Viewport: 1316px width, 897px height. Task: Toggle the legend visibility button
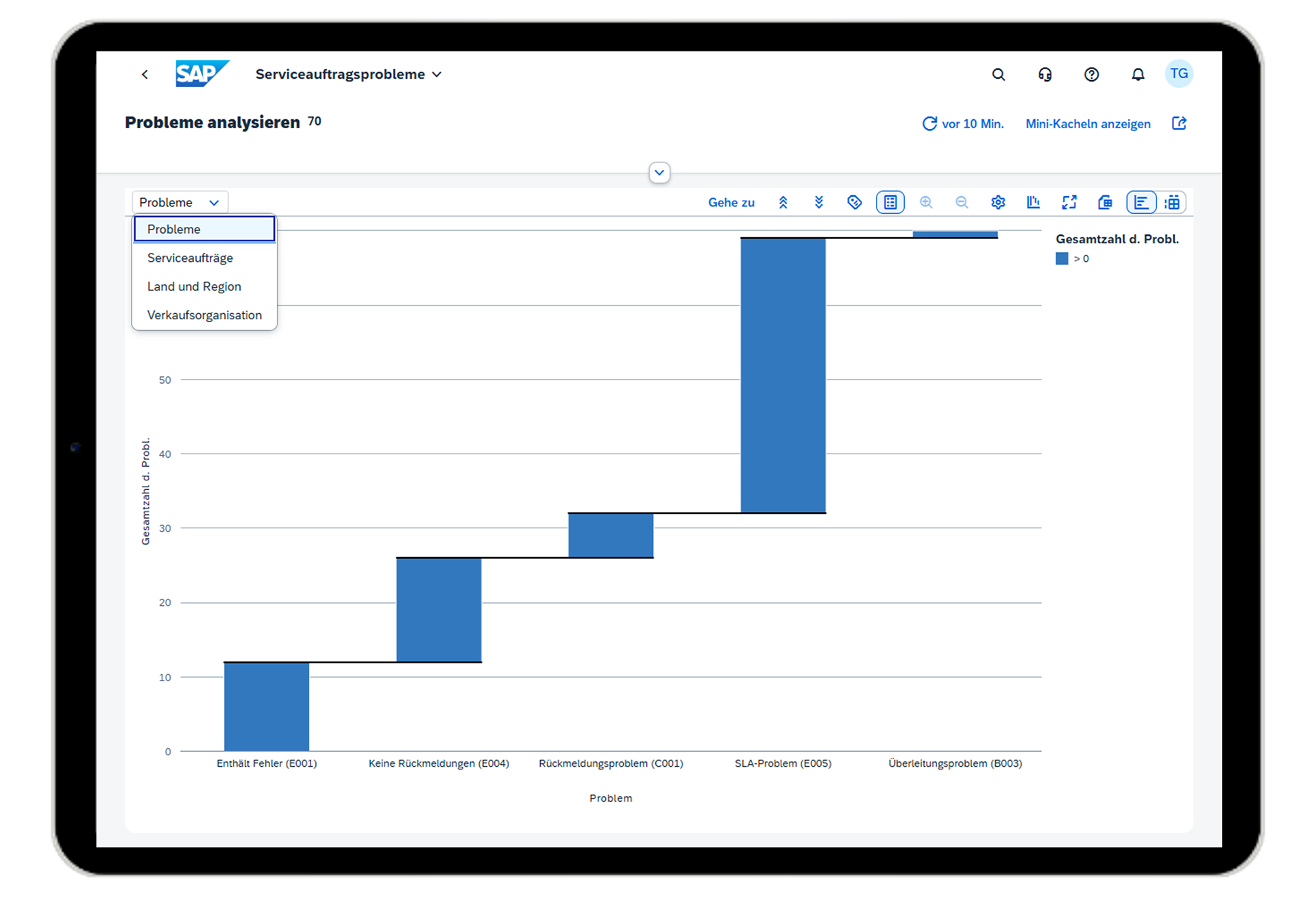click(x=890, y=202)
